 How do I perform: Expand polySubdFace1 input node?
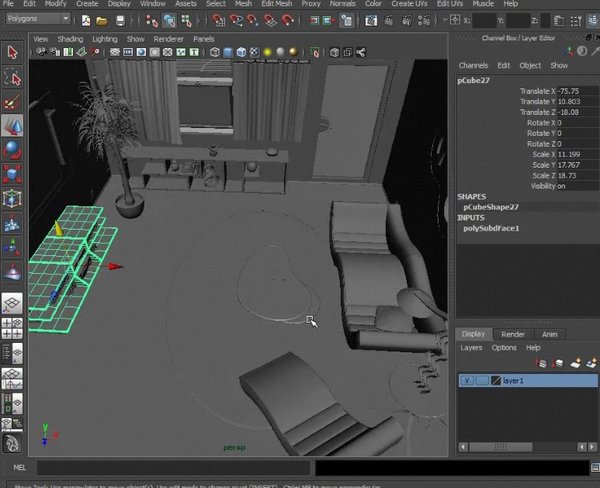click(x=491, y=228)
